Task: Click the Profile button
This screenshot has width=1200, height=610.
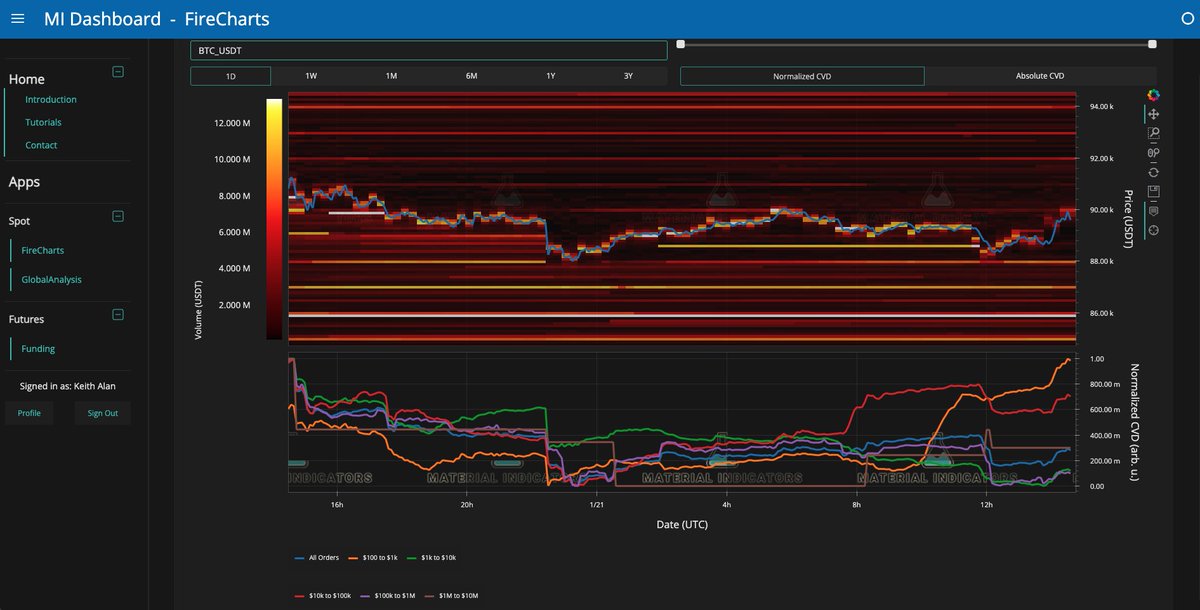Action: (x=29, y=413)
